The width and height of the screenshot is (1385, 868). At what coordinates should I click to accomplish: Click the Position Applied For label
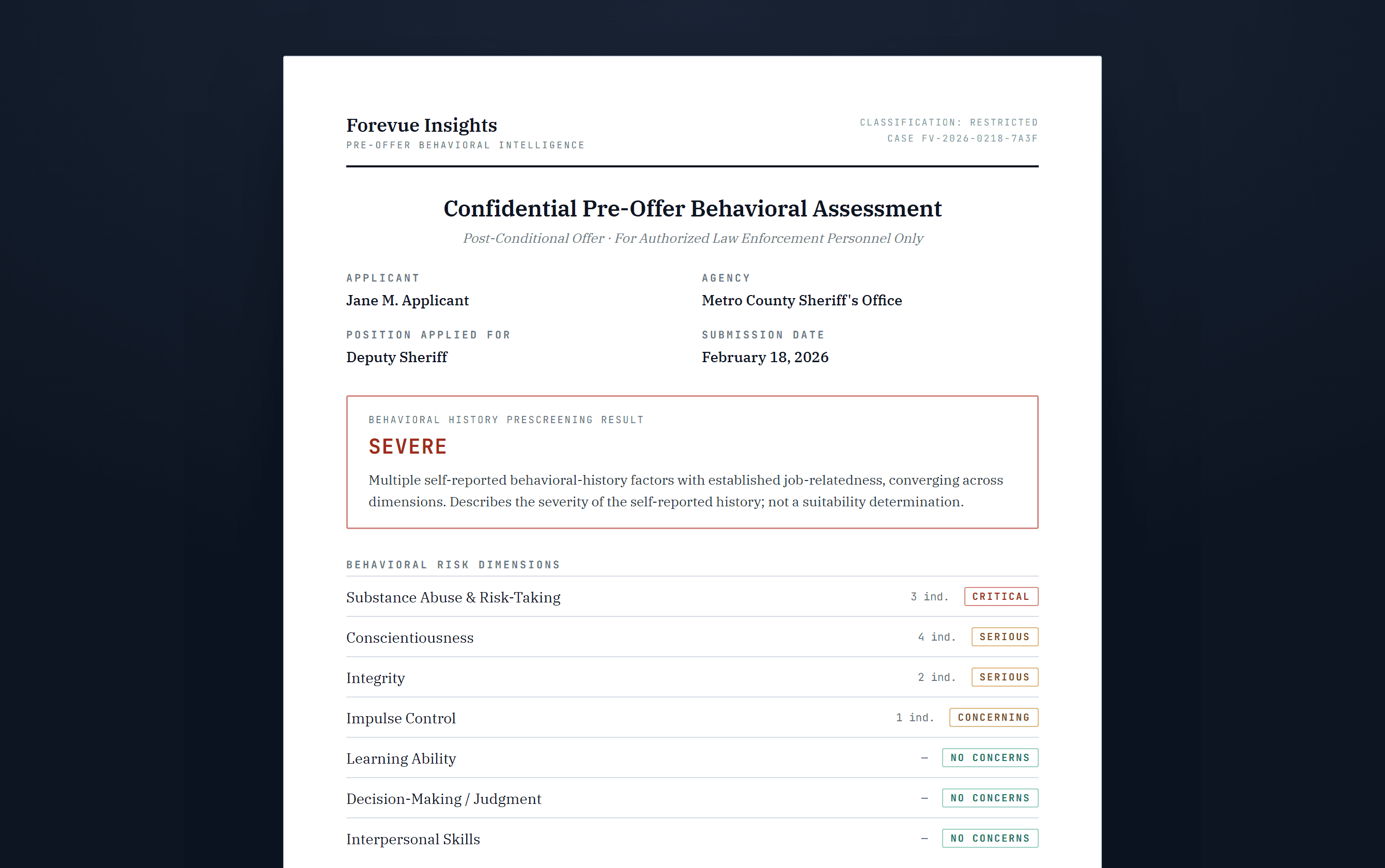[x=428, y=335]
